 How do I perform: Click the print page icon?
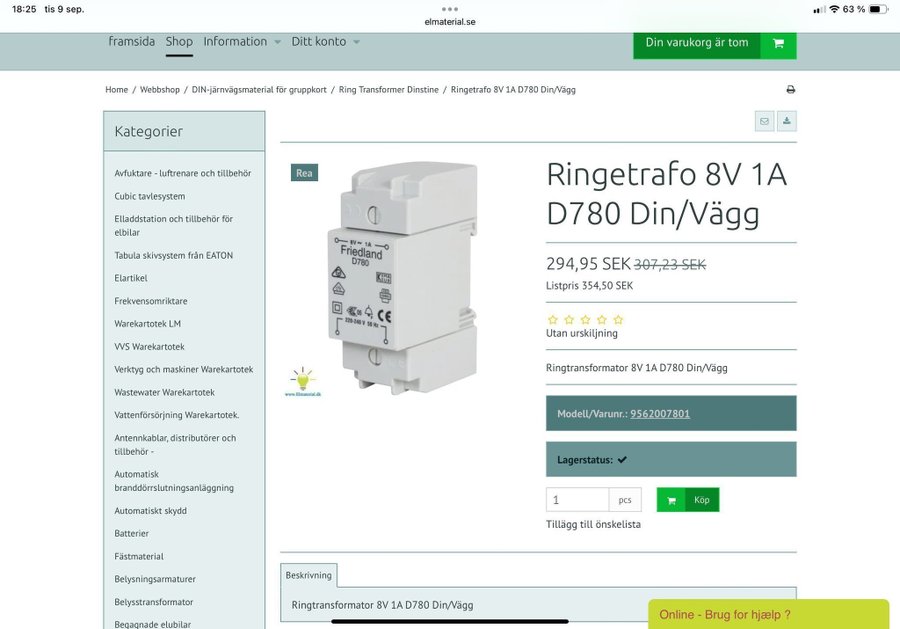tap(790, 90)
